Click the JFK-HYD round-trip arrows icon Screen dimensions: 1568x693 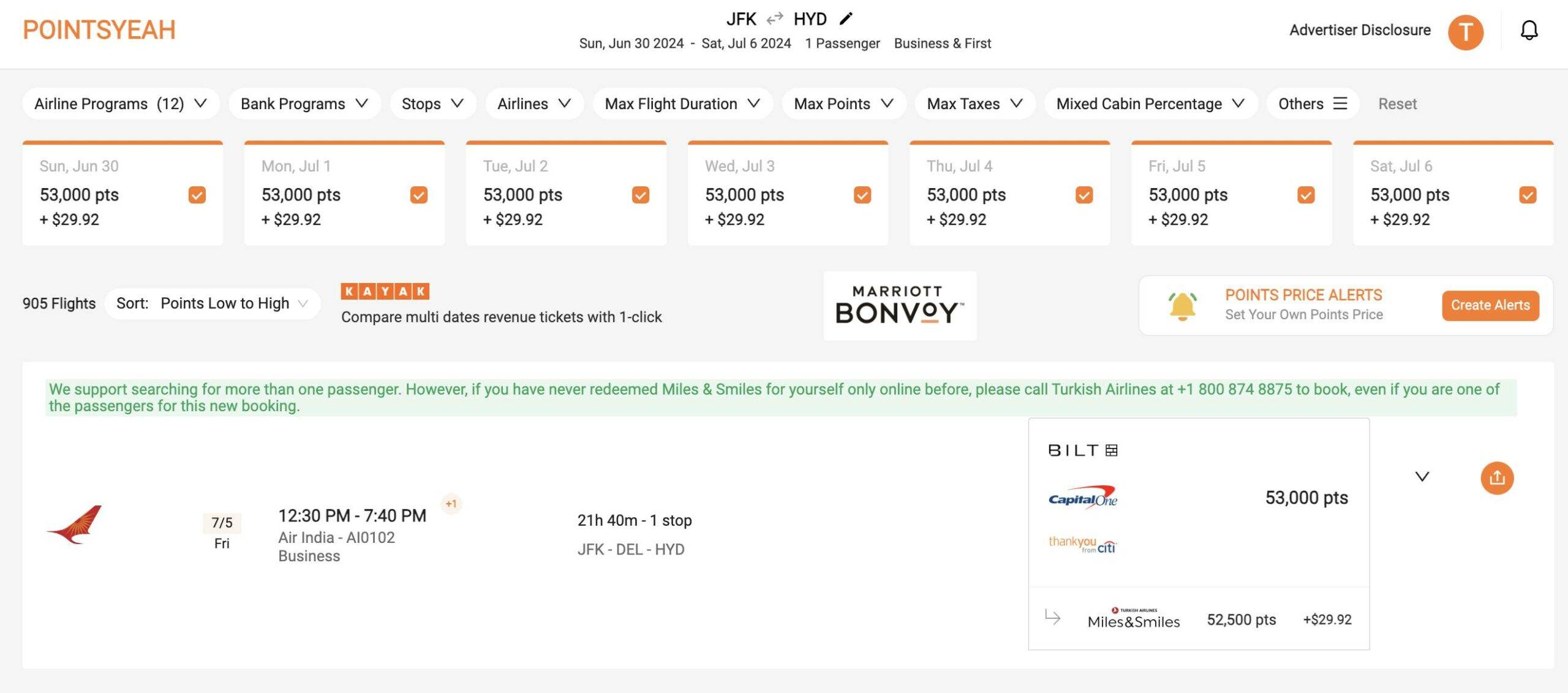(x=775, y=18)
